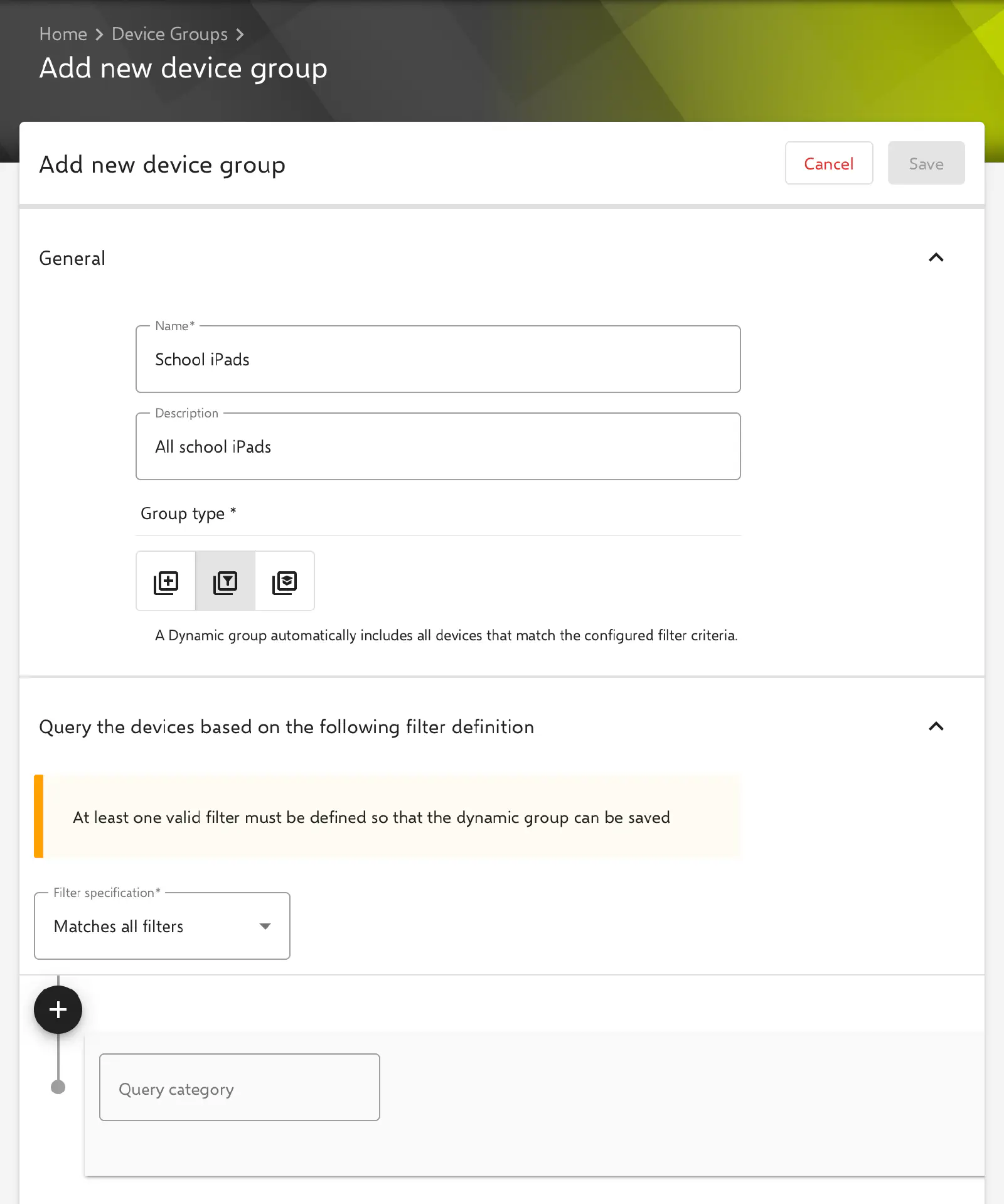Select the third group type icon
The image size is (1004, 1204).
click(284, 582)
